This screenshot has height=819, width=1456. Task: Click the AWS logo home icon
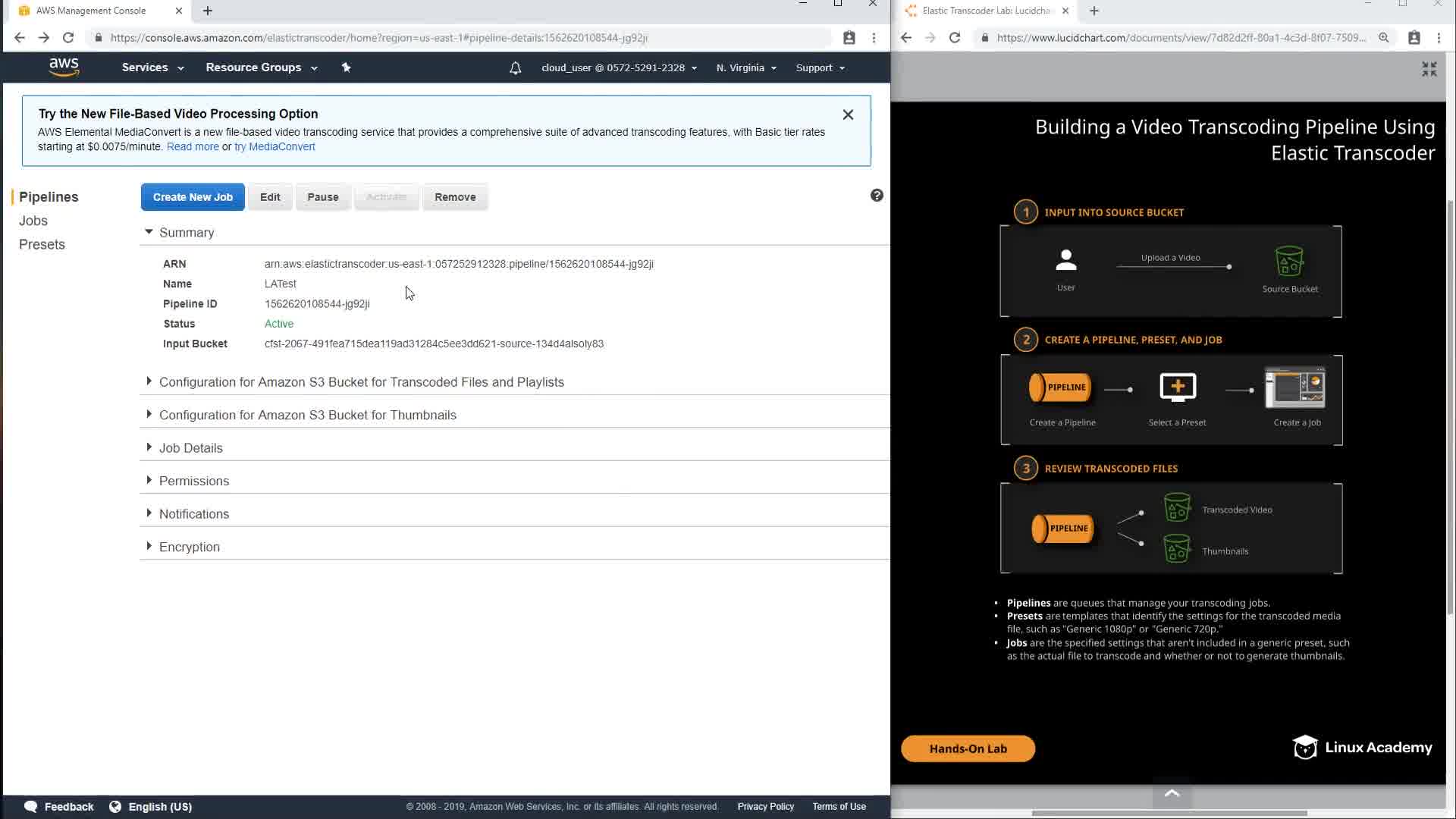tap(64, 67)
